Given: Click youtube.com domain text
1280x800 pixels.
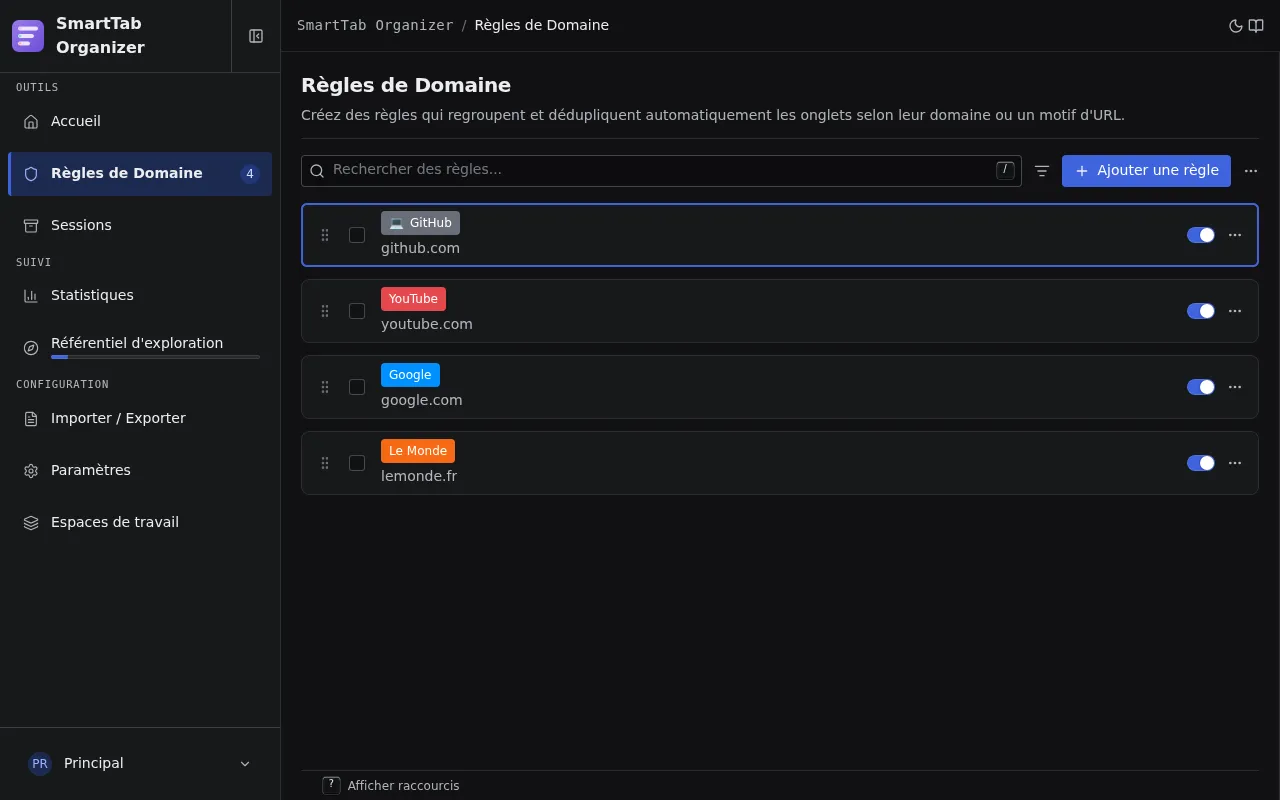Looking at the screenshot, I should pyautogui.click(x=427, y=324).
